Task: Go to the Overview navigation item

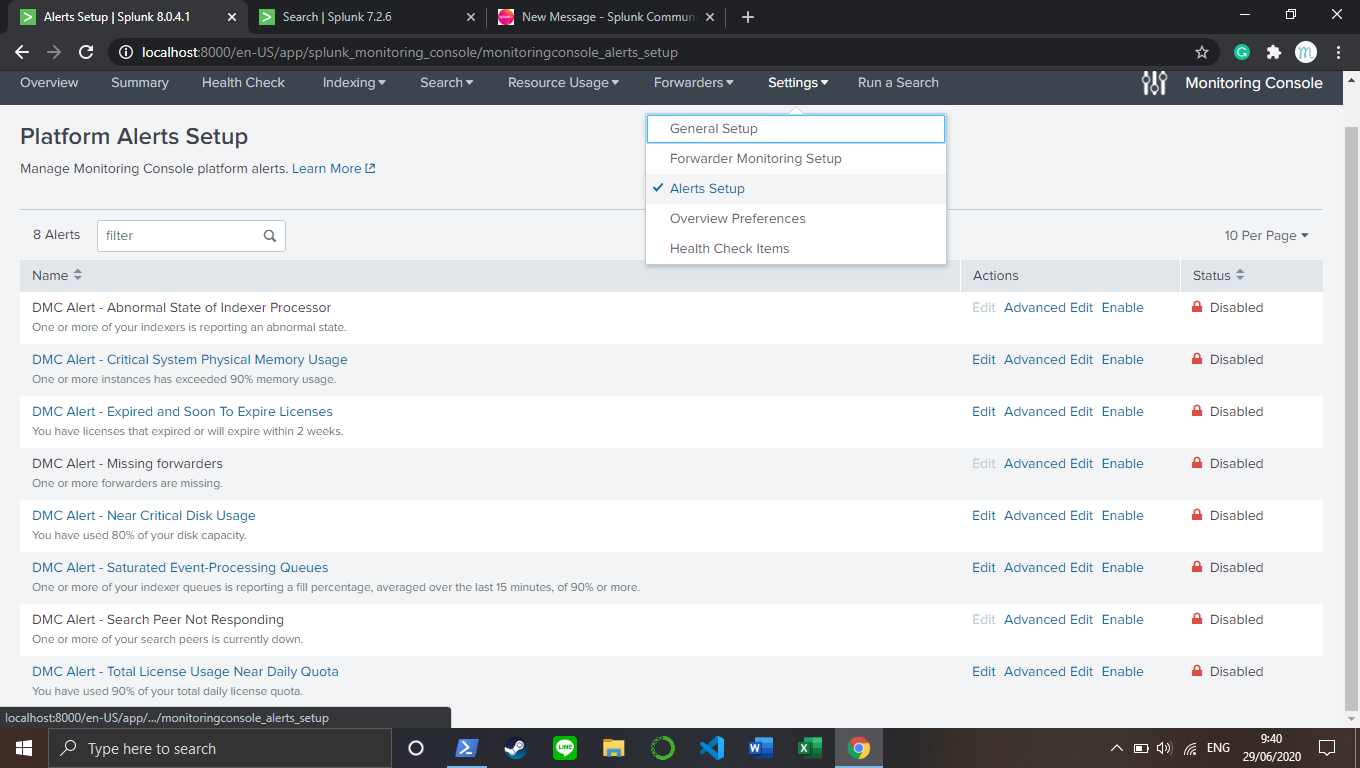Action: pyautogui.click(x=49, y=83)
